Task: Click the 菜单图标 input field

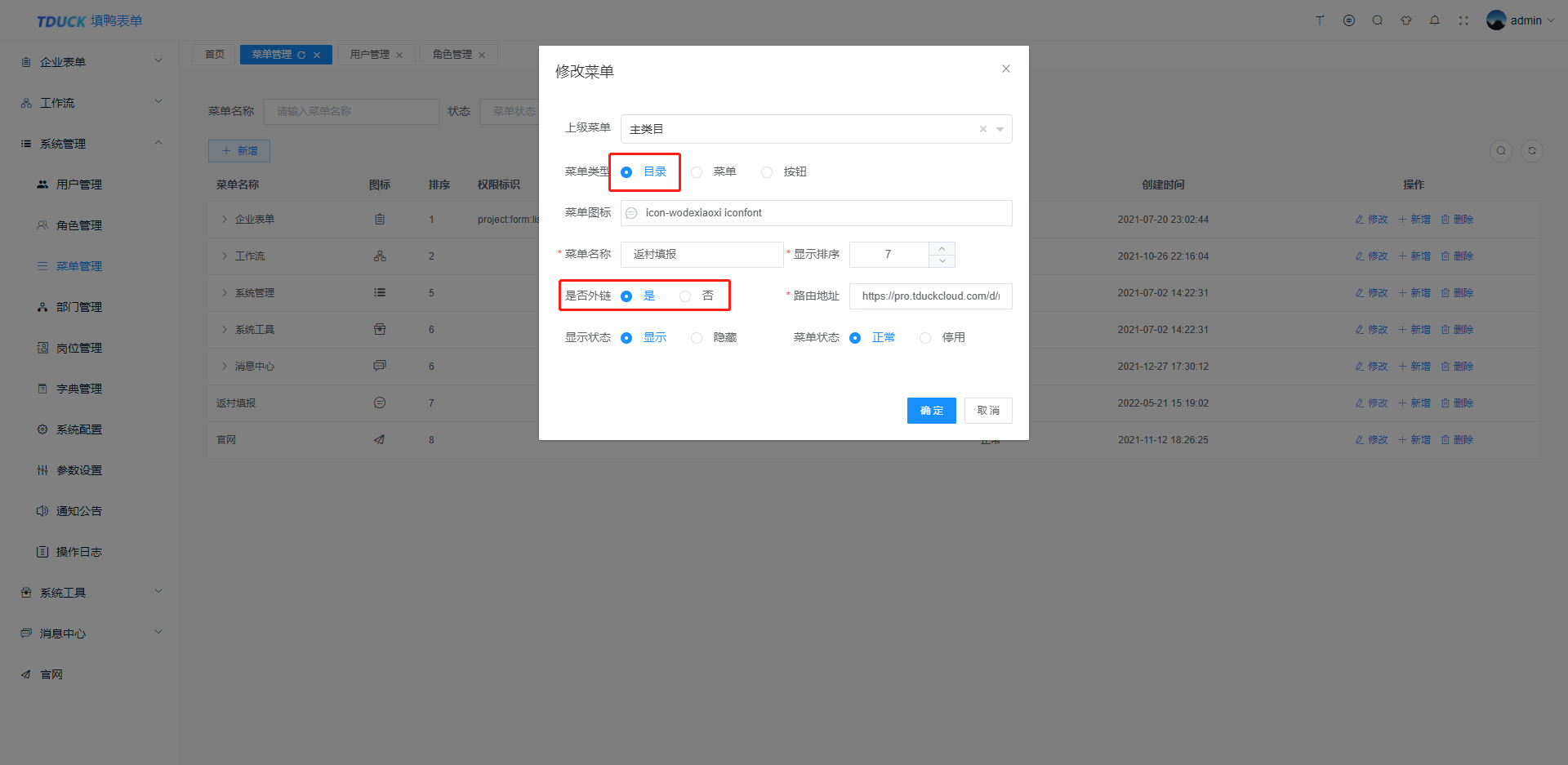Action: coord(817,213)
